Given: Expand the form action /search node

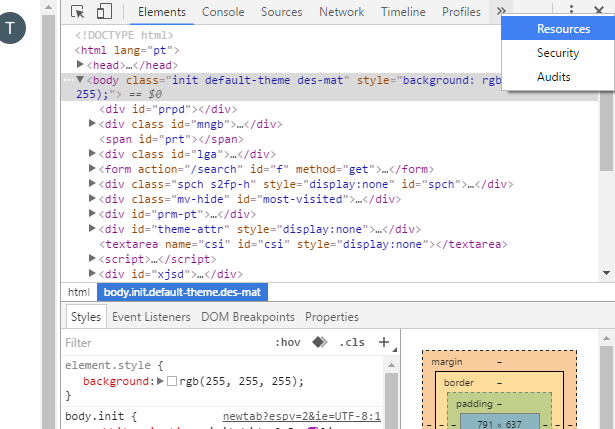Looking at the screenshot, I should coord(92,168).
